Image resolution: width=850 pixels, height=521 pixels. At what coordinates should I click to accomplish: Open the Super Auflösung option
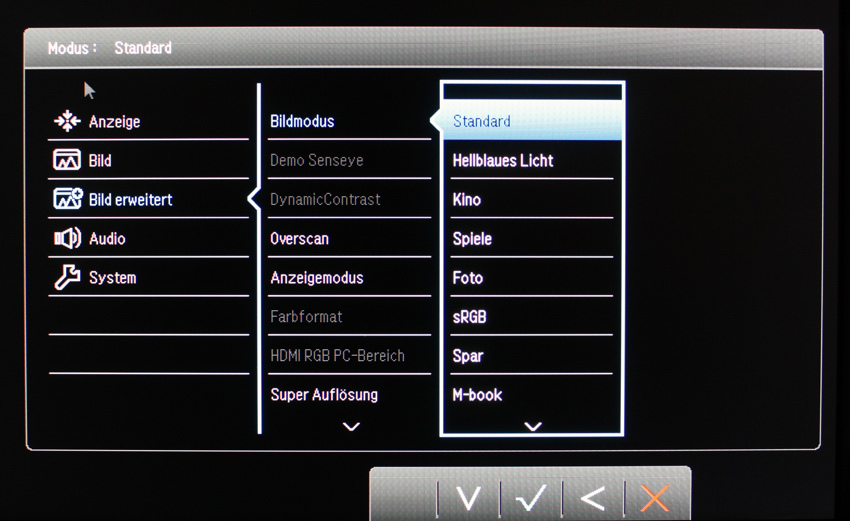tap(349, 395)
